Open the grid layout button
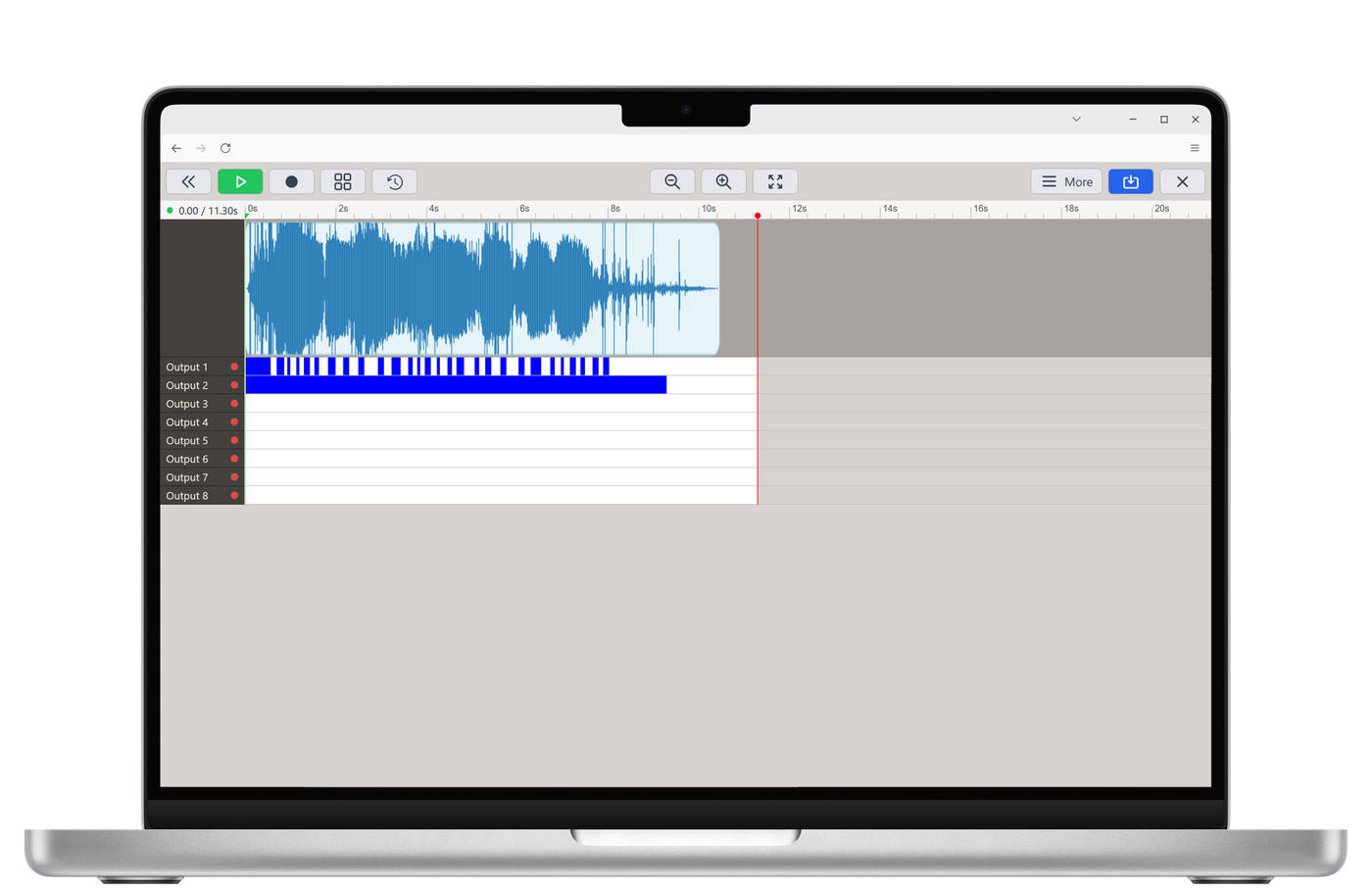 click(x=343, y=181)
